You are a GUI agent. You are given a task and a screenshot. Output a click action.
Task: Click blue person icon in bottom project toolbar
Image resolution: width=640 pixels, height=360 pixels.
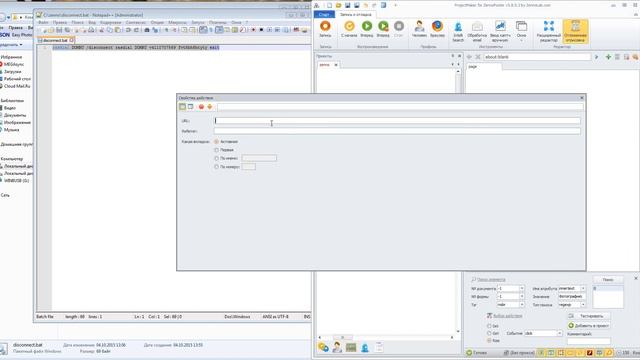click(364, 347)
